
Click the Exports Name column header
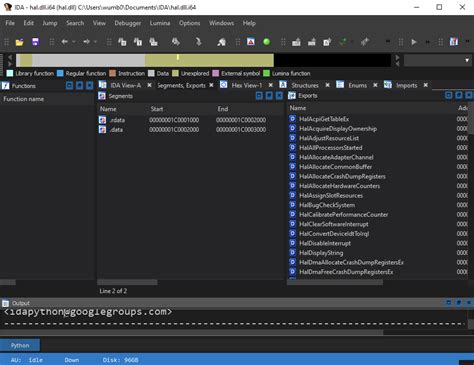(298, 108)
